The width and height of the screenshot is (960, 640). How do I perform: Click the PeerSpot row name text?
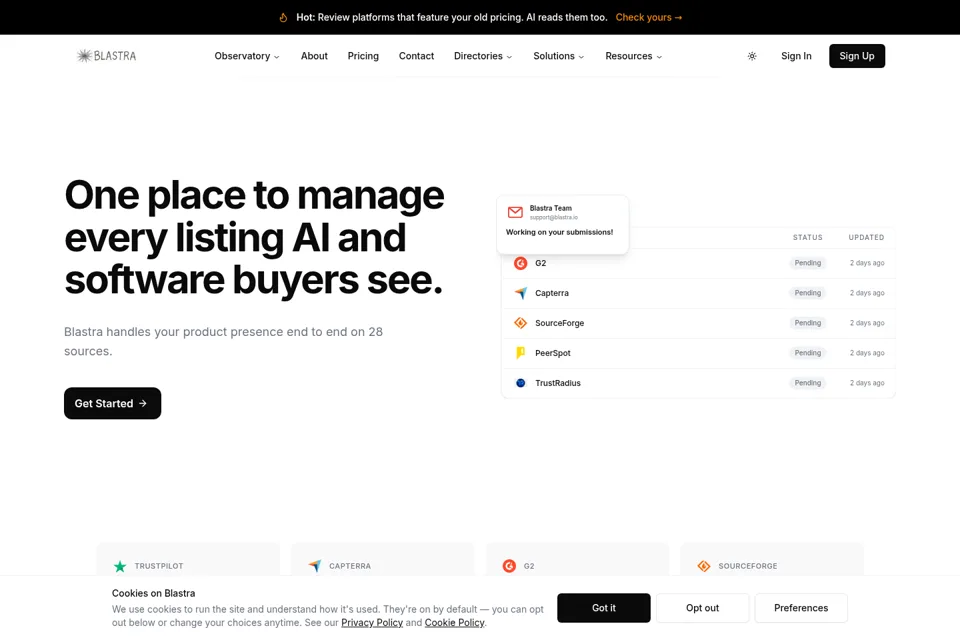553,353
